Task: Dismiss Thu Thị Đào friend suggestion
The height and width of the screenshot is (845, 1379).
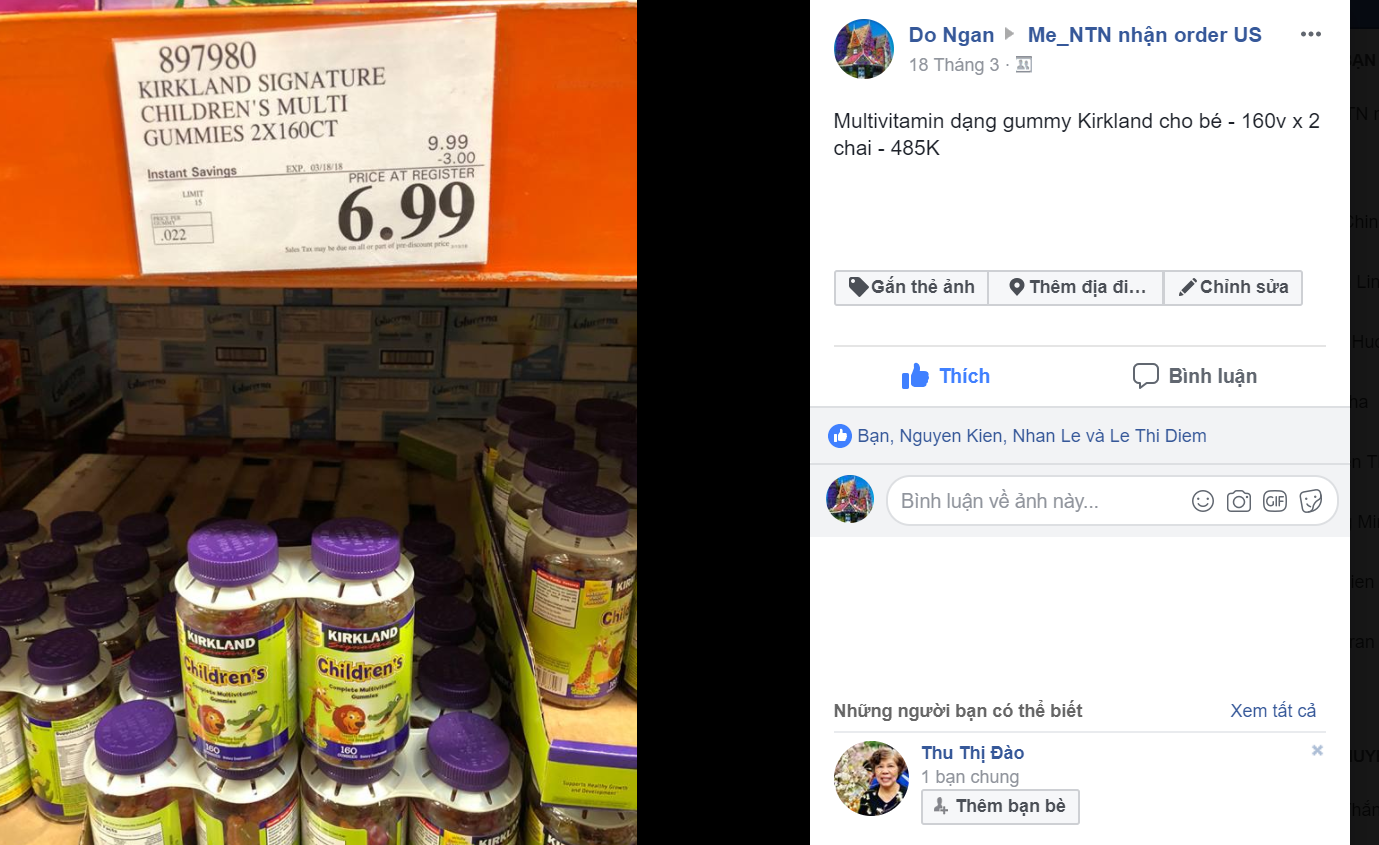Action: click(1317, 750)
